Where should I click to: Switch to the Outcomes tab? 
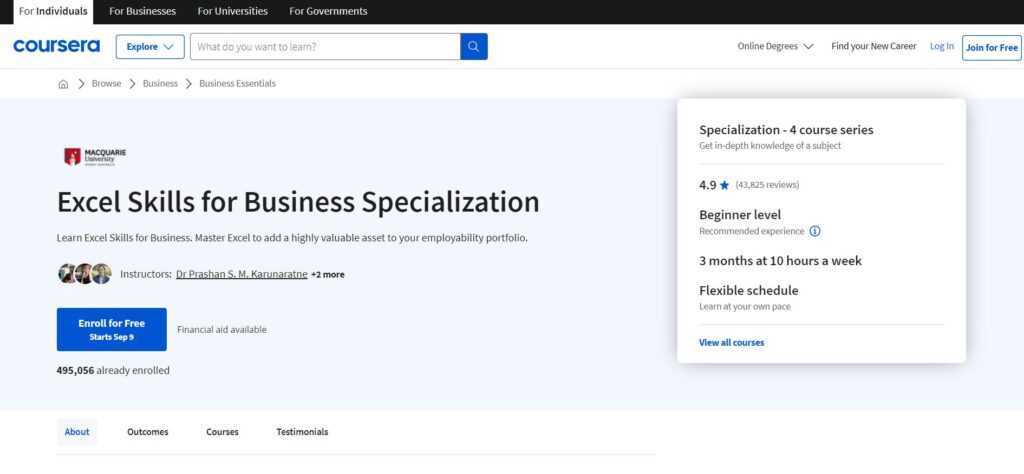[148, 432]
